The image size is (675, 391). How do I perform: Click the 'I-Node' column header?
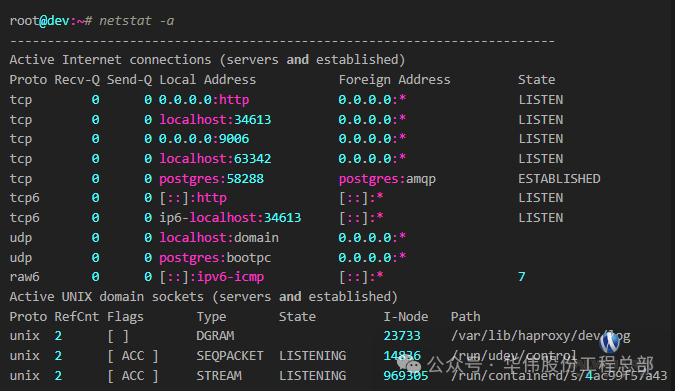click(406, 317)
